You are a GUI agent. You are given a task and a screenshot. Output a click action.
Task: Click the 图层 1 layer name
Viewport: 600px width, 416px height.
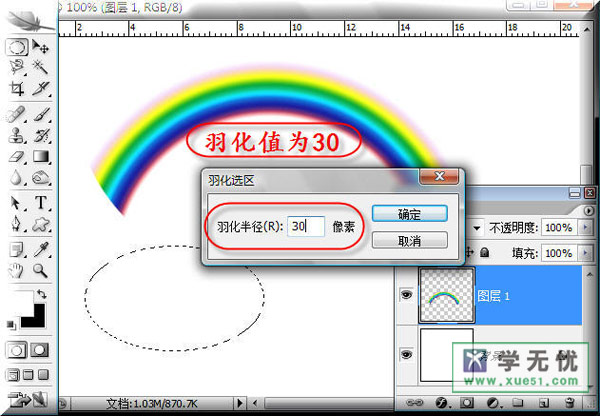(x=494, y=296)
